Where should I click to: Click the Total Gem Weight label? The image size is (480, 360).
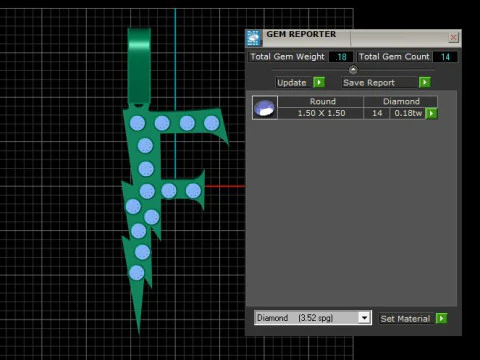pyautogui.click(x=287, y=57)
